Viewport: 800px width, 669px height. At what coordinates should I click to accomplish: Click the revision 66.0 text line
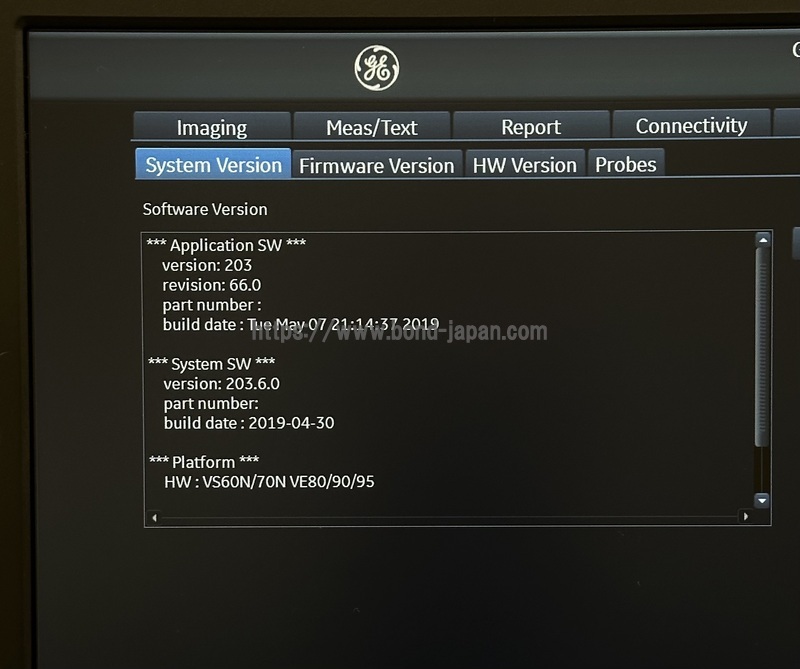pyautogui.click(x=211, y=285)
